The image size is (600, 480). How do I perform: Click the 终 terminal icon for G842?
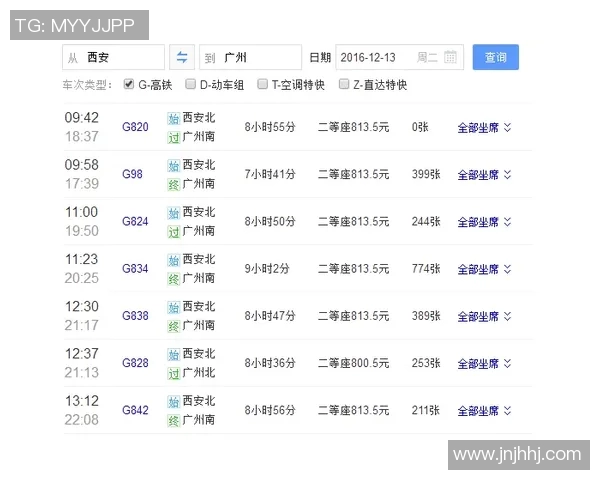click(x=174, y=421)
